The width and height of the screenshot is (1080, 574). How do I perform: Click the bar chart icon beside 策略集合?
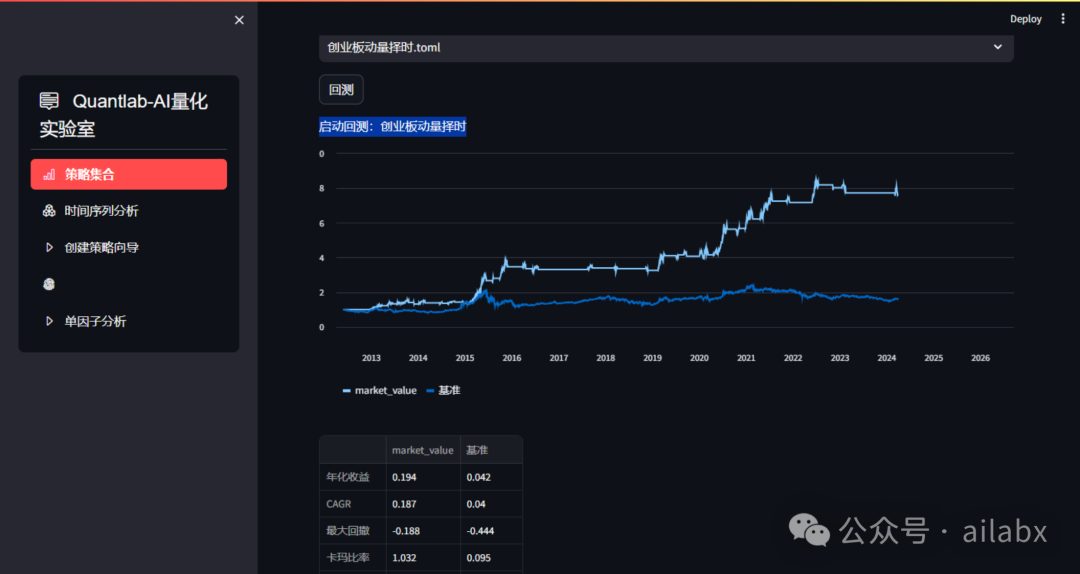click(49, 175)
